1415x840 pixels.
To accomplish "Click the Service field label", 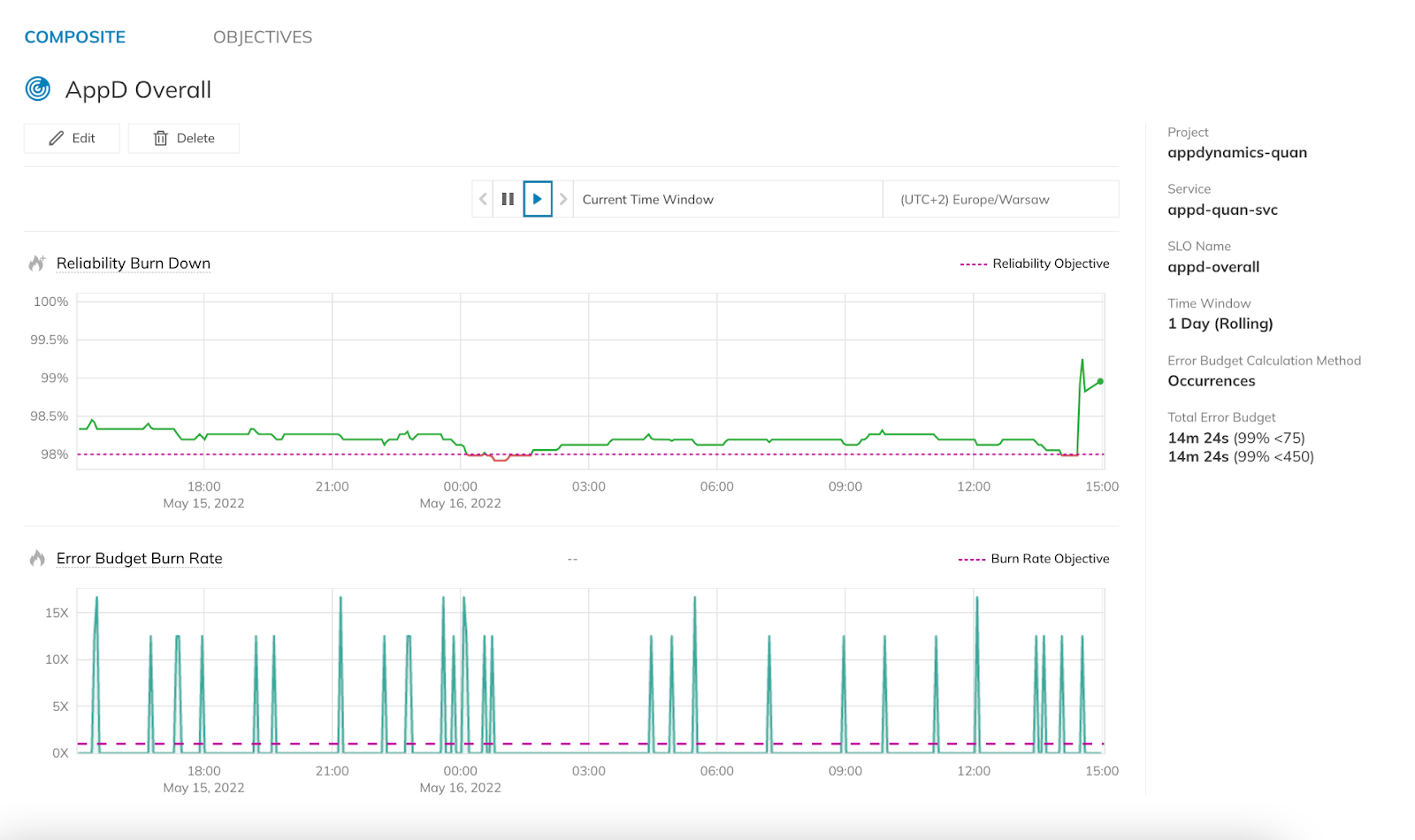I will point(1189,189).
